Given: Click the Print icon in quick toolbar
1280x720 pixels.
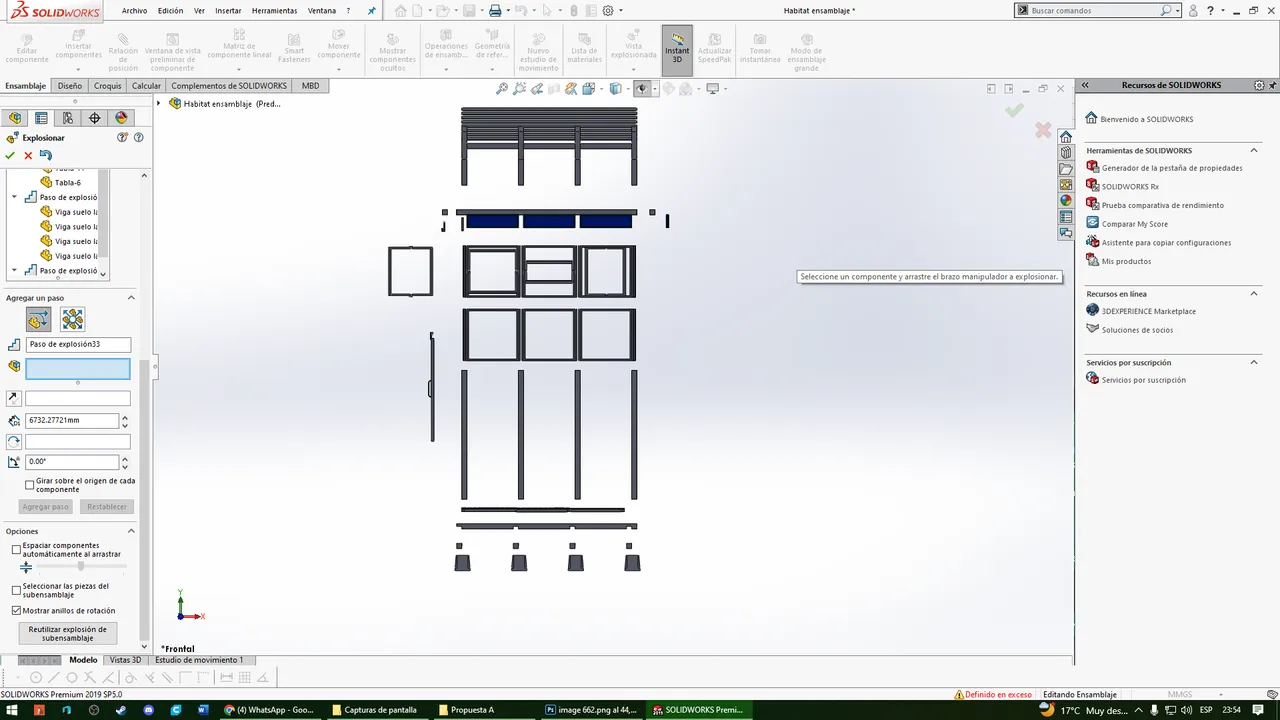Looking at the screenshot, I should pos(494,10).
